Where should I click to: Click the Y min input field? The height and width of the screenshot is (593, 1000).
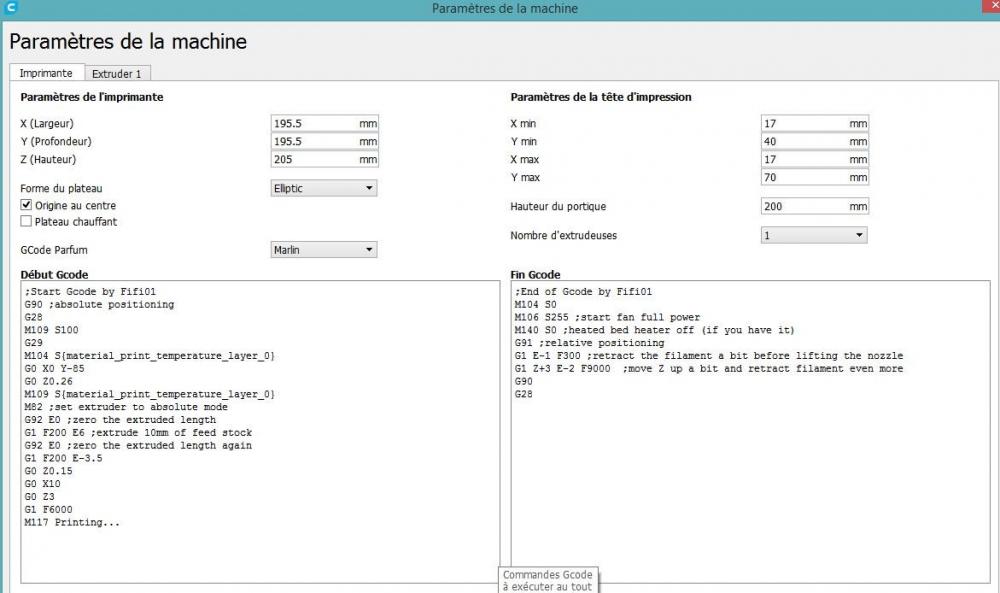(814, 142)
